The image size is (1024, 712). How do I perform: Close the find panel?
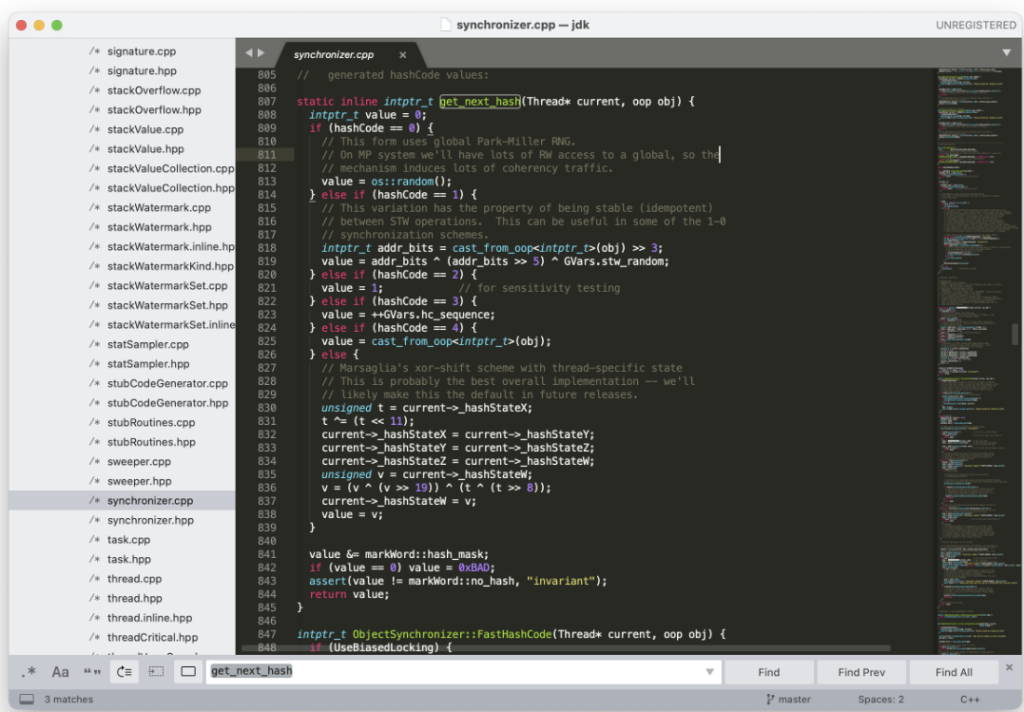pyautogui.click(x=1009, y=667)
